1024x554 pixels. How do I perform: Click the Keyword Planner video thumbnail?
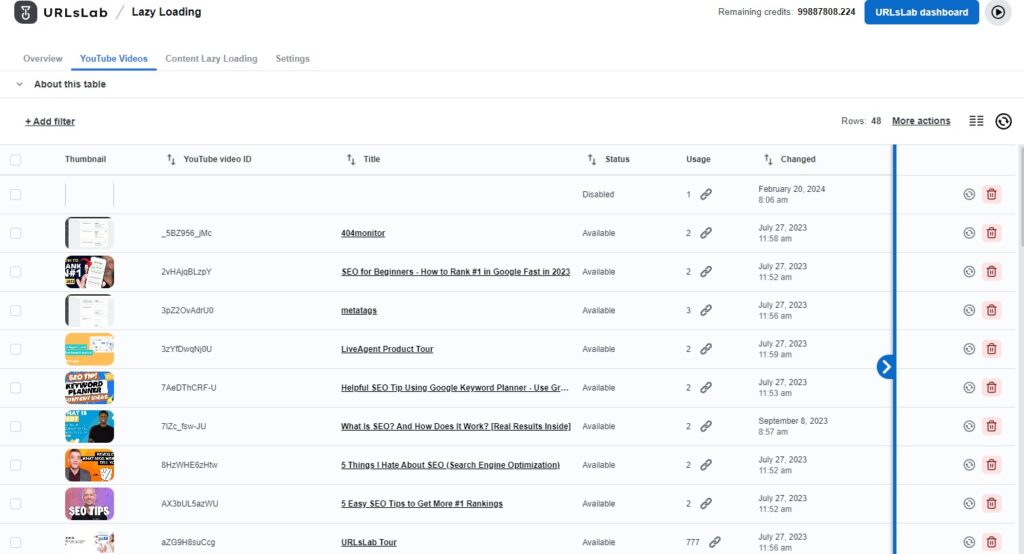coord(89,388)
